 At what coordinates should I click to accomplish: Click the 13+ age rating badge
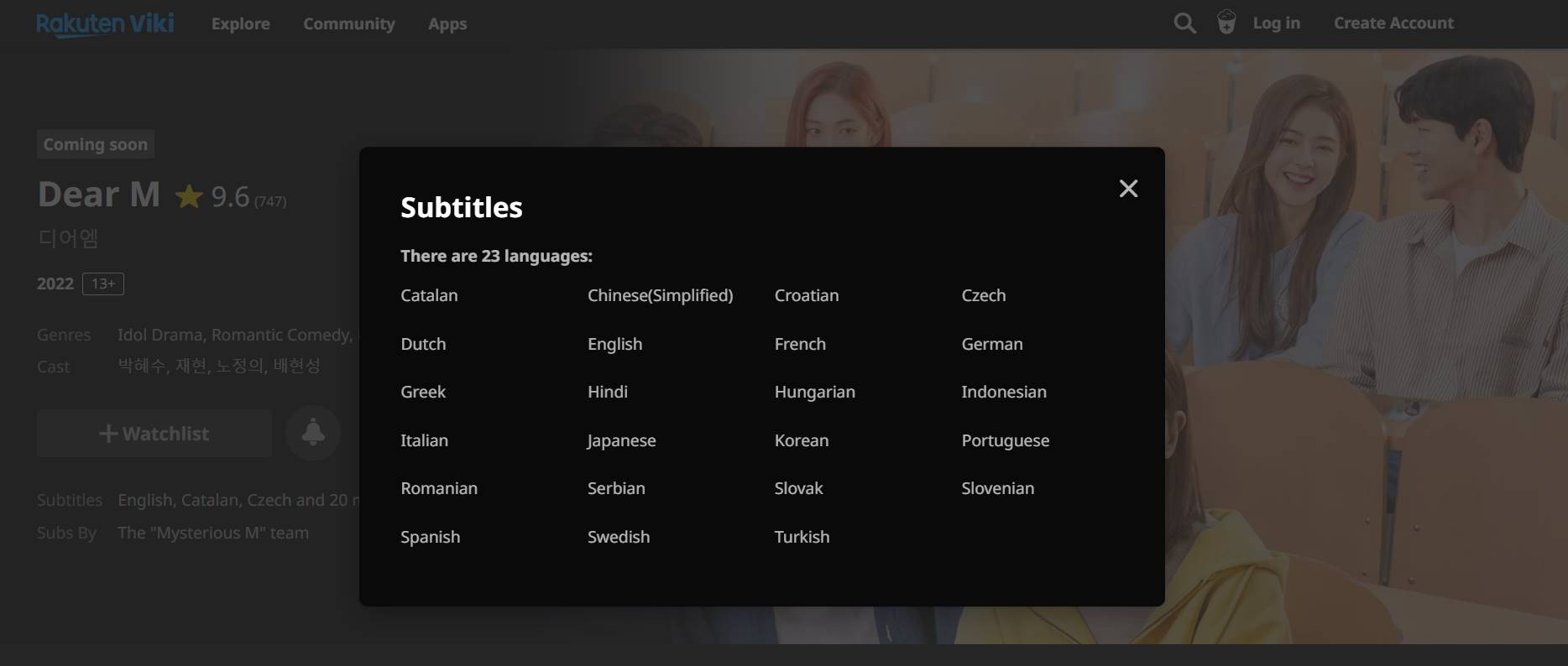pyautogui.click(x=103, y=284)
